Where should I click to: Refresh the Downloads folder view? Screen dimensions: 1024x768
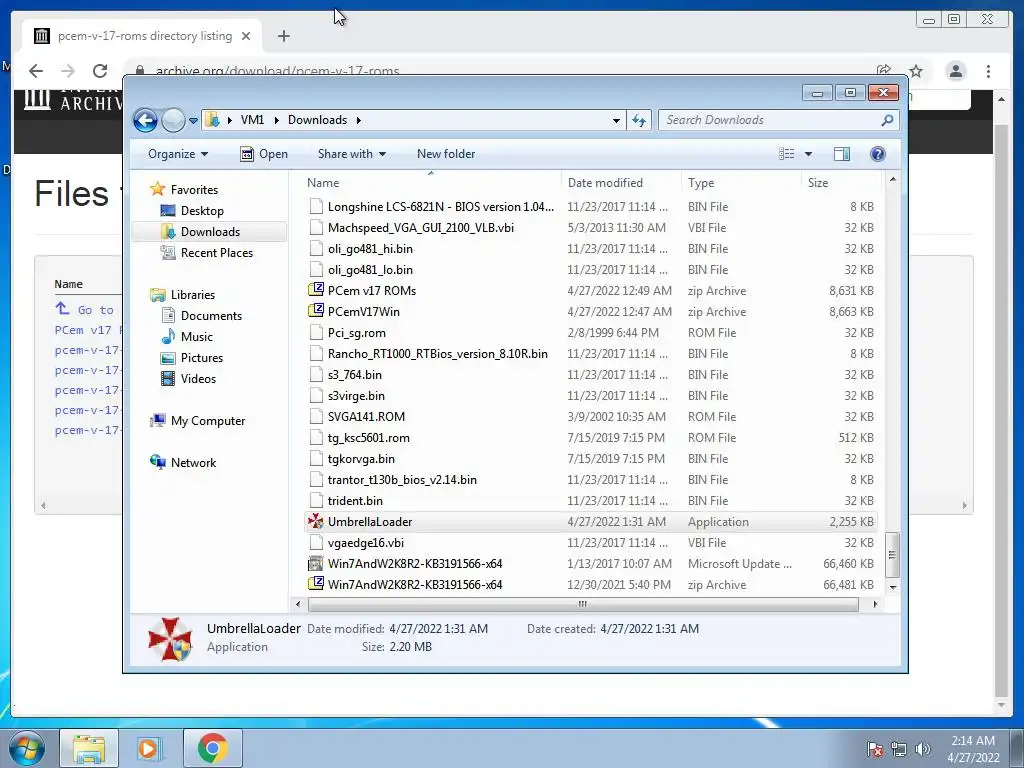(x=639, y=120)
